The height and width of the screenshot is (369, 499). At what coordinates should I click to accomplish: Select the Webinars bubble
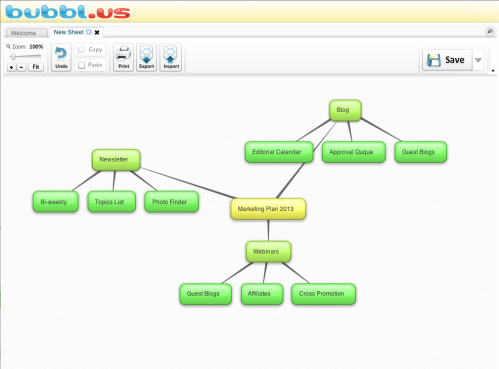click(268, 252)
